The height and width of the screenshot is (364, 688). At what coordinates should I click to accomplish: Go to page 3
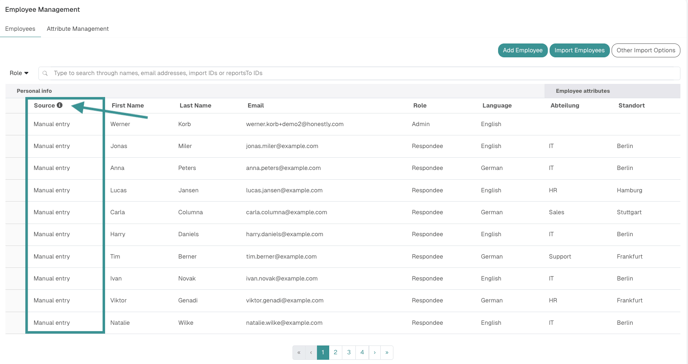tap(349, 352)
